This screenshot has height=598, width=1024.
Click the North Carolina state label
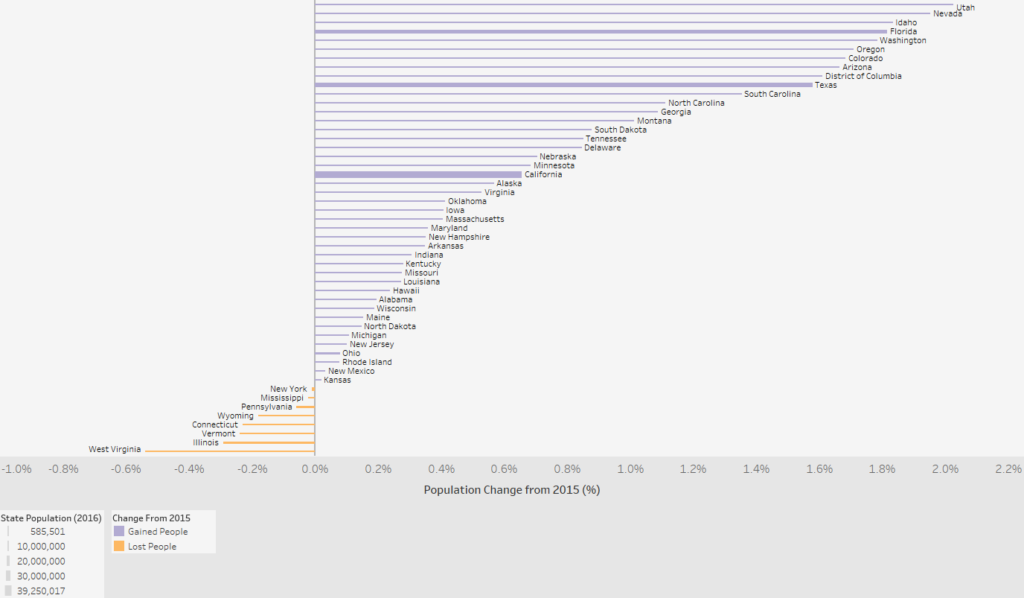click(696, 102)
